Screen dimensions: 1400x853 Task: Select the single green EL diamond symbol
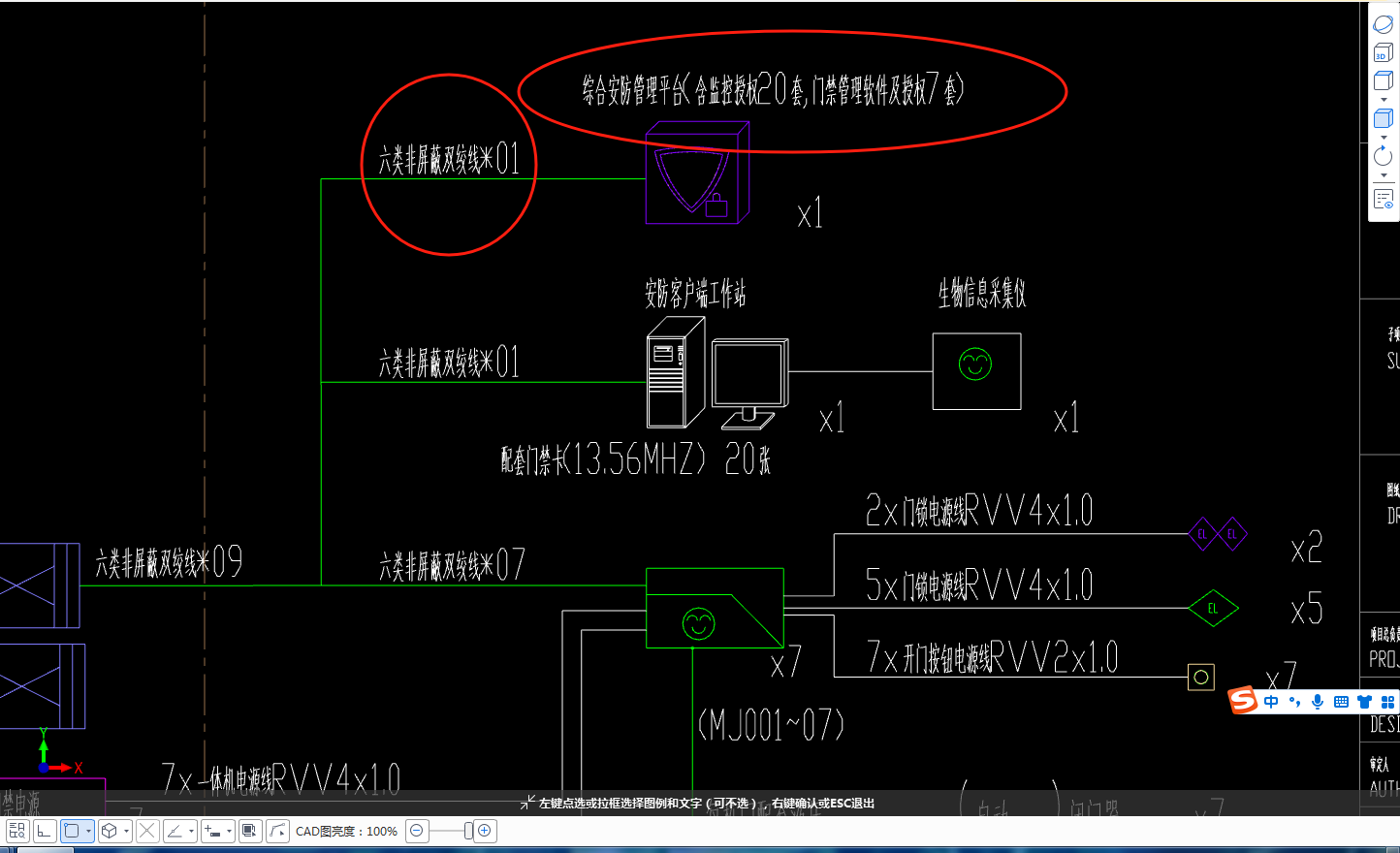point(1213,609)
